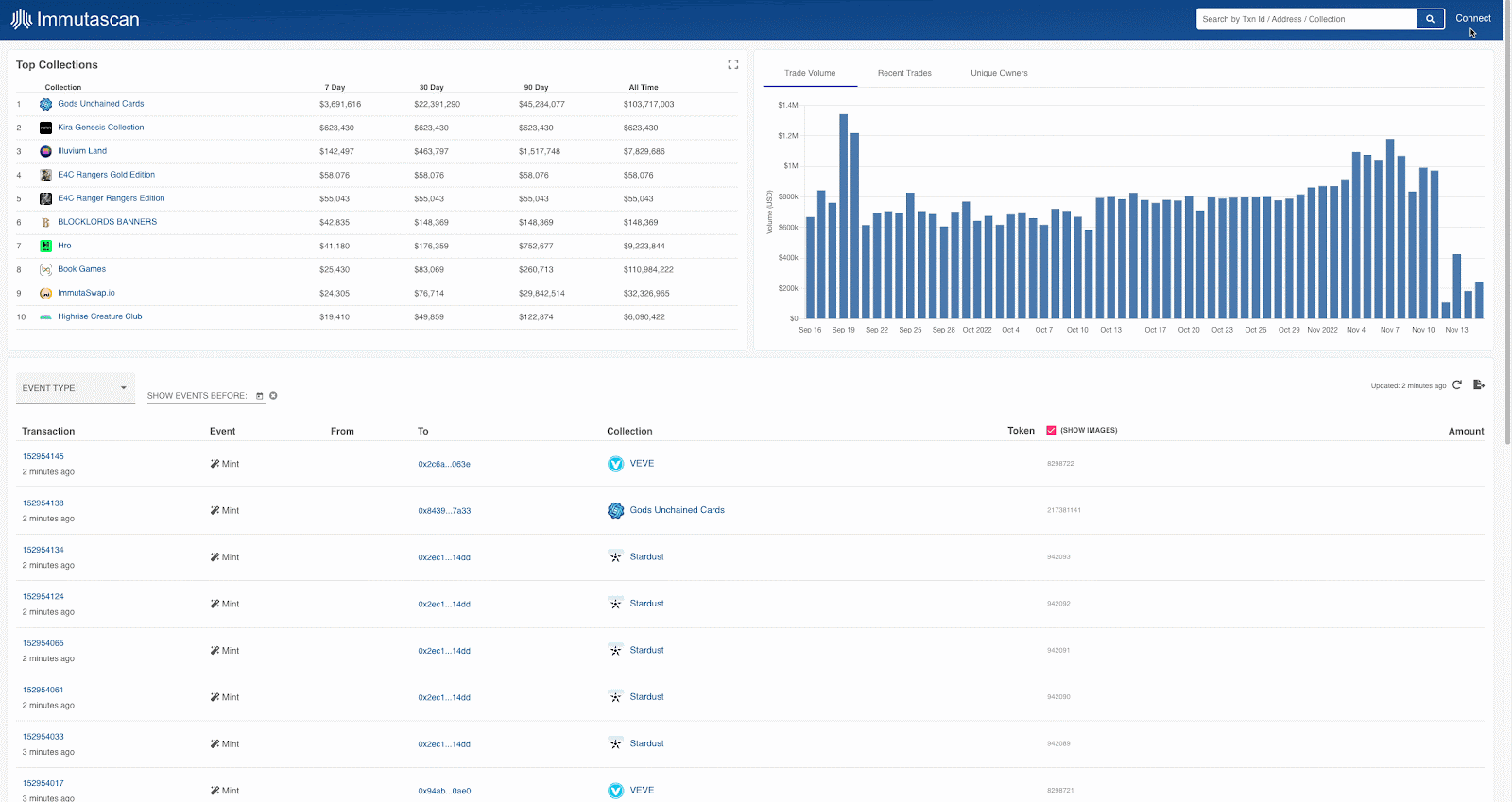Click token ID 8298722
This screenshot has width=1512, height=802.
click(x=1060, y=464)
